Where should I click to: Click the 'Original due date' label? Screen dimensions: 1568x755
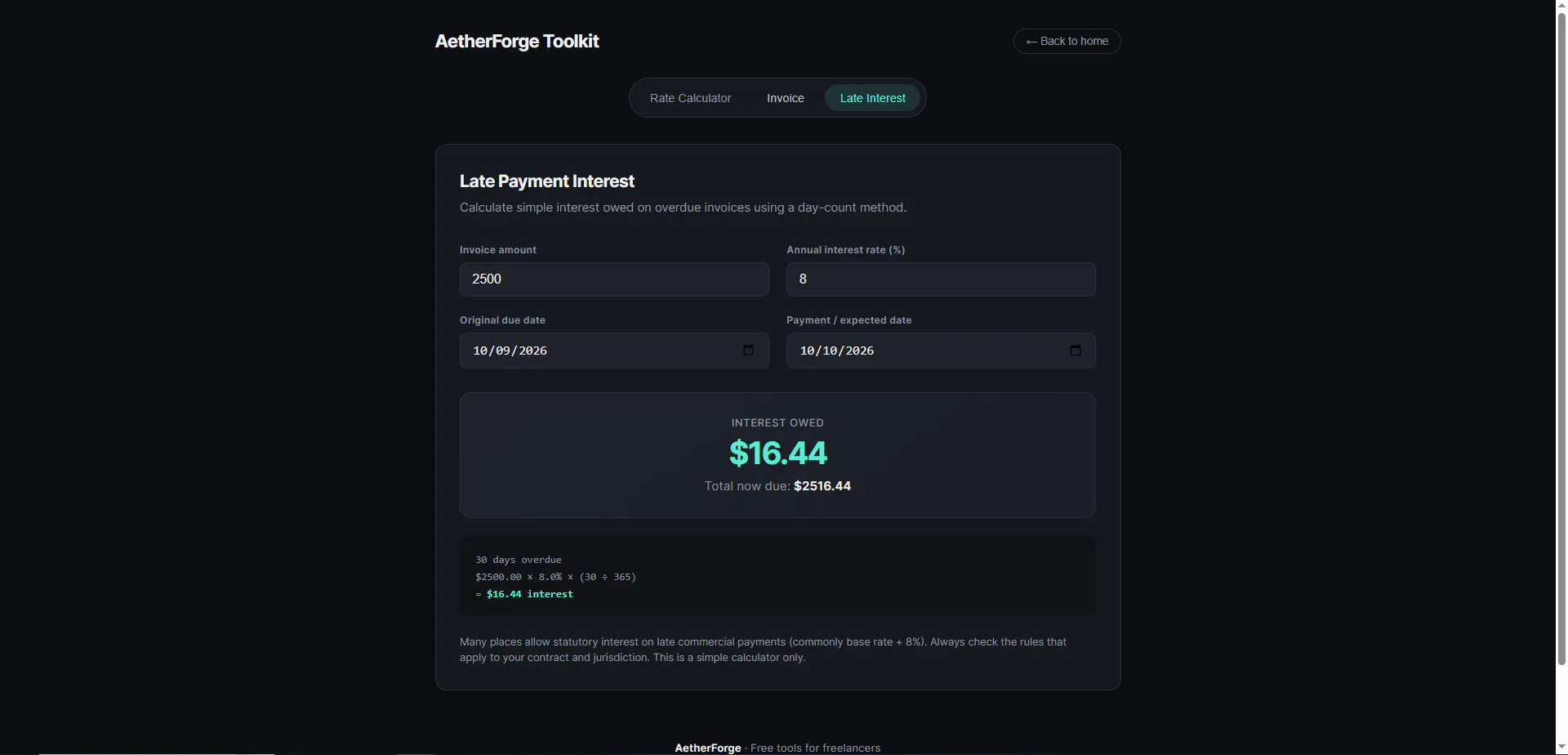(x=502, y=320)
